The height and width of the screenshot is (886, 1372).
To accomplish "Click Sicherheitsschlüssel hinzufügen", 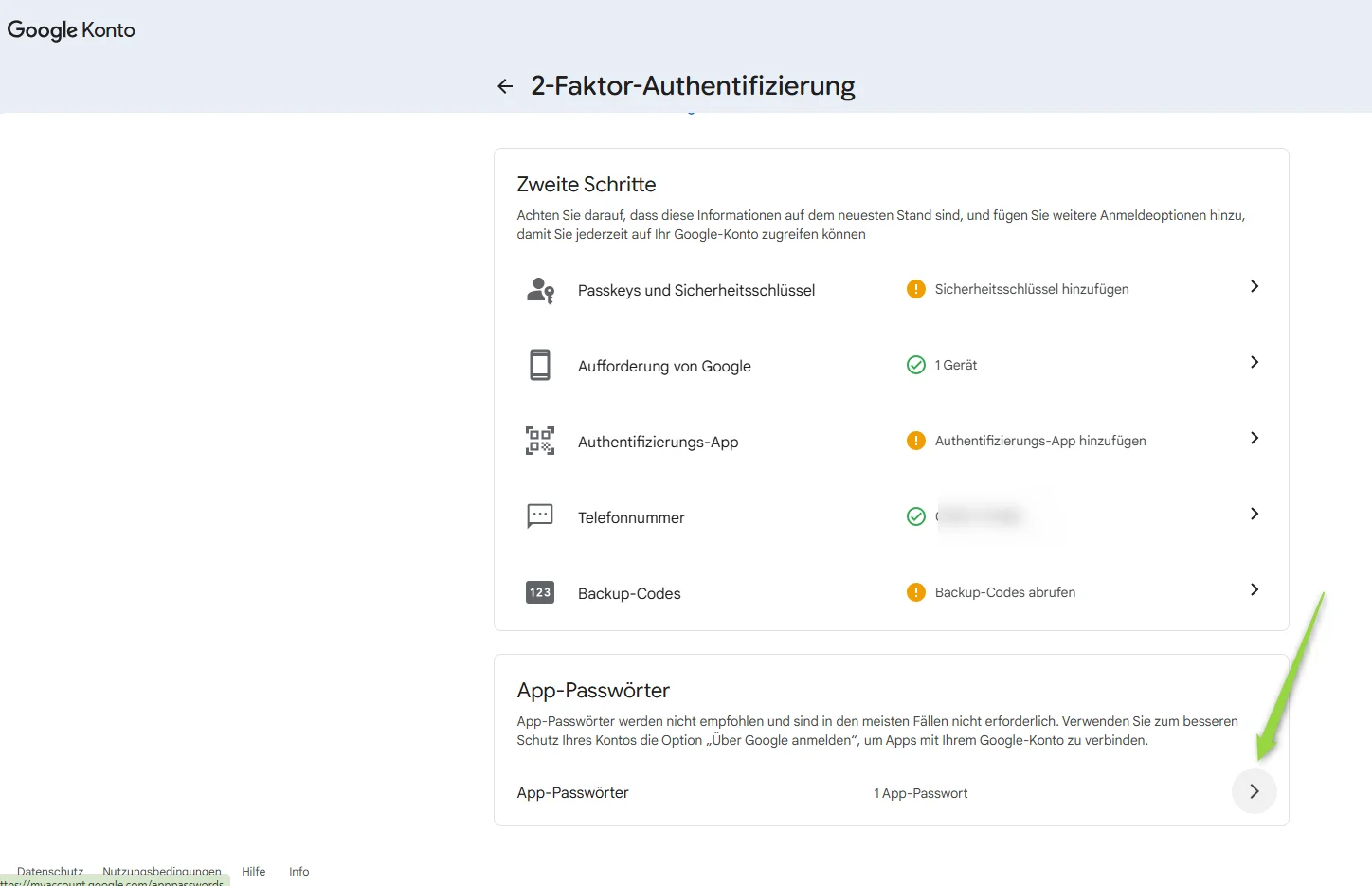I will pyautogui.click(x=1032, y=289).
